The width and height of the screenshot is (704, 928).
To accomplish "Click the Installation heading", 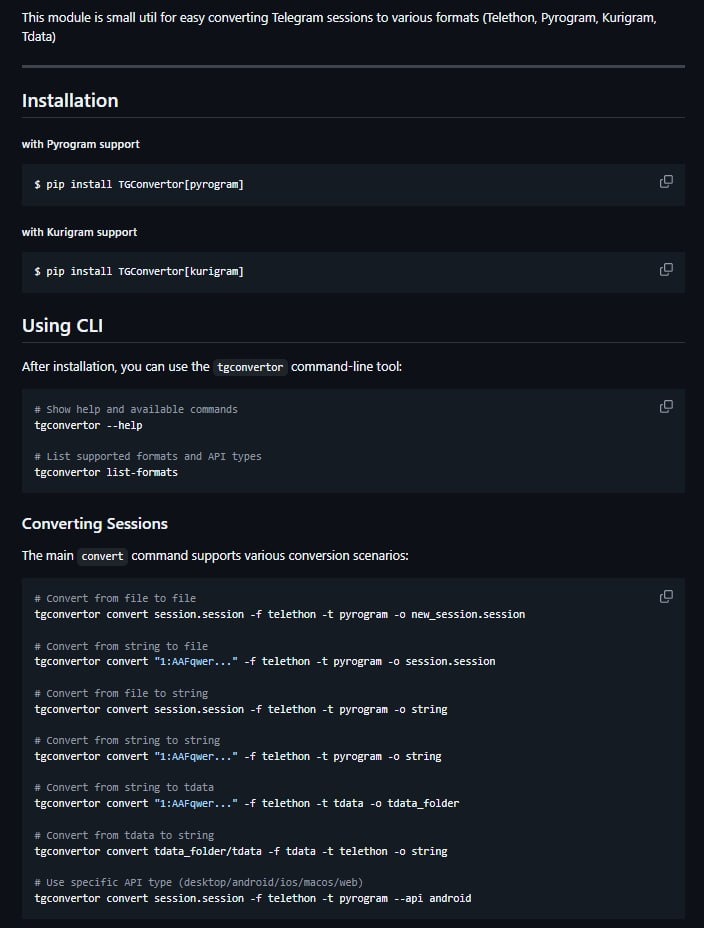I will (70, 101).
